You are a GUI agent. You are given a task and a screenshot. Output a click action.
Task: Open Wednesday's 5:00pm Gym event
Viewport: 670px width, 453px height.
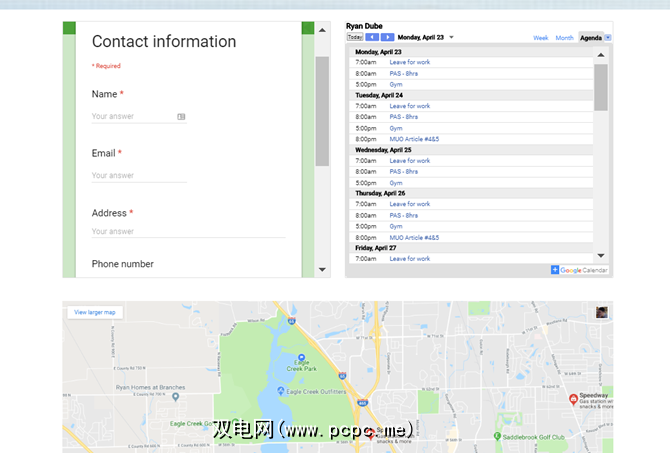396,183
